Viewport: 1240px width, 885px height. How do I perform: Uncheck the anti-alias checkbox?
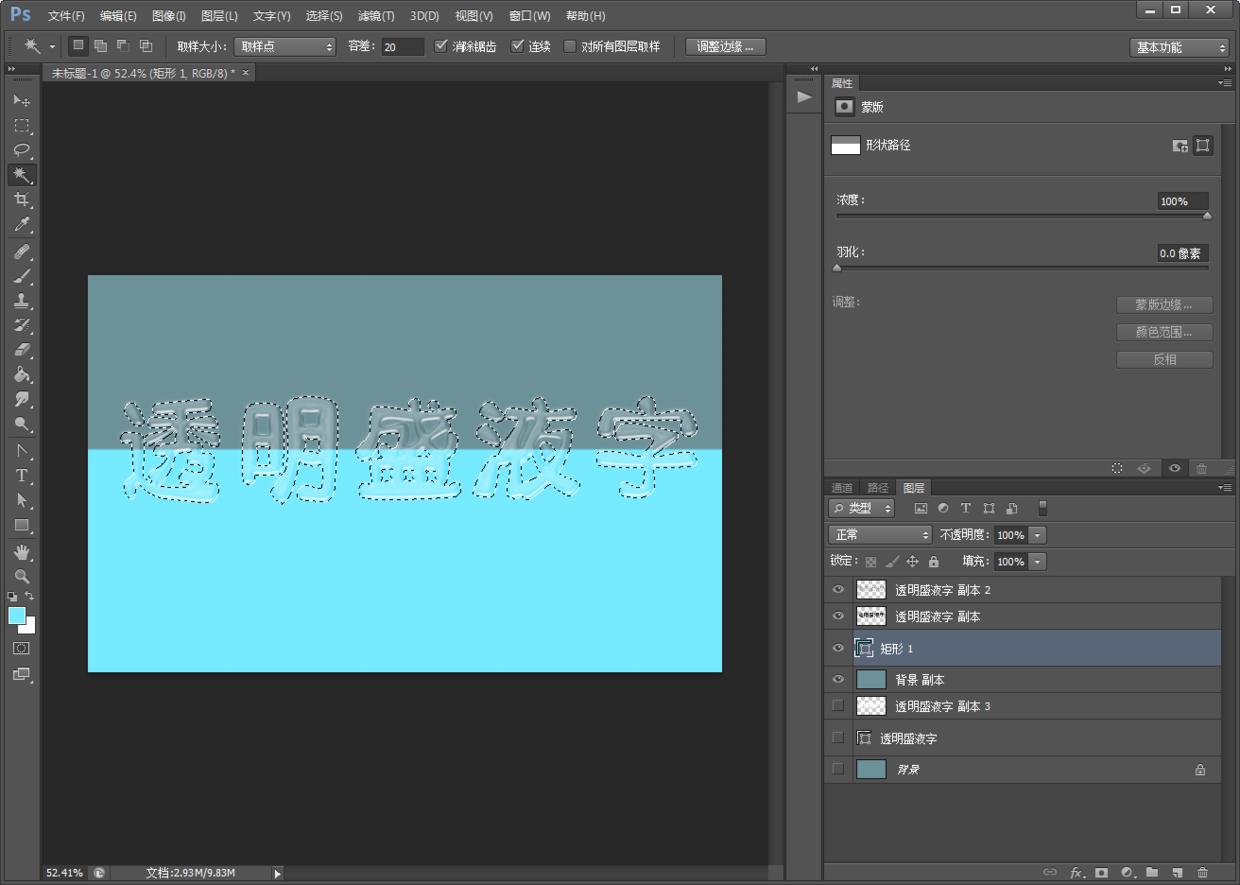click(441, 46)
